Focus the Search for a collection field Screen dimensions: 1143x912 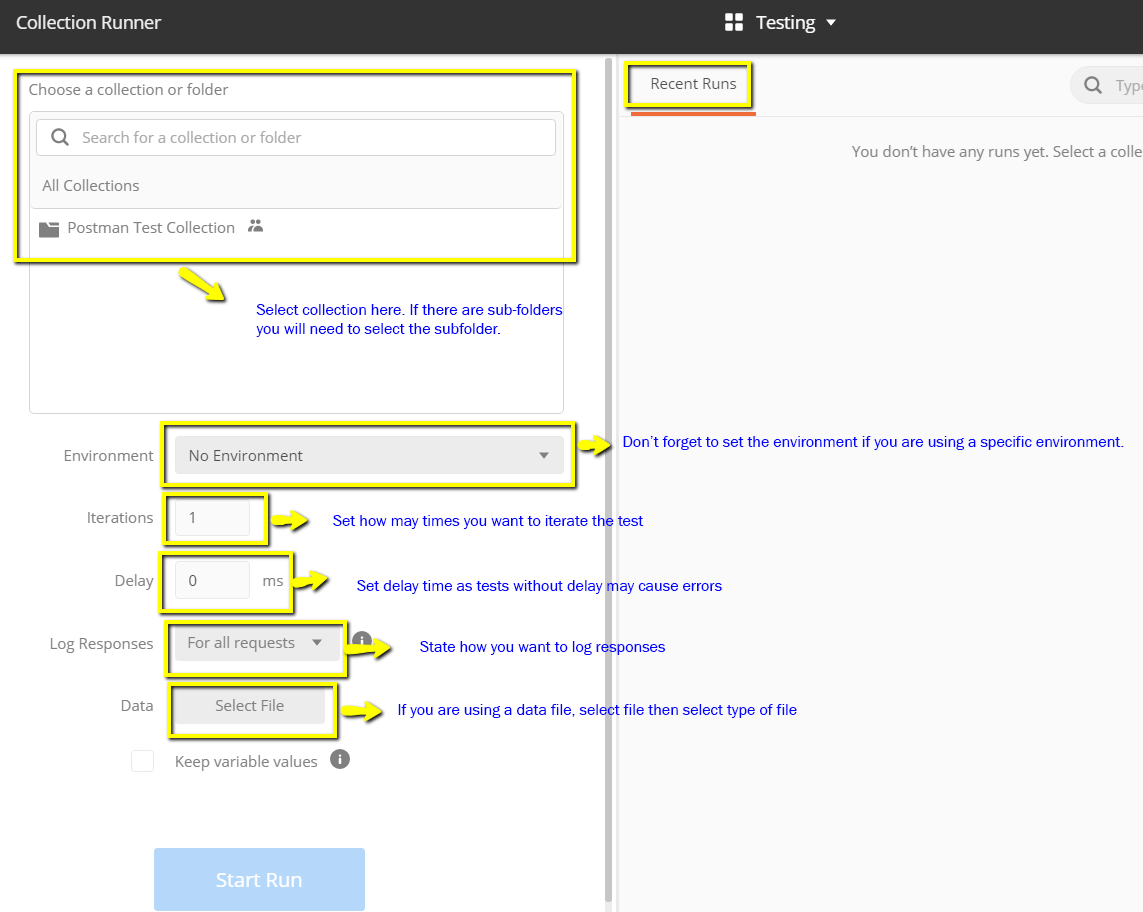(296, 137)
